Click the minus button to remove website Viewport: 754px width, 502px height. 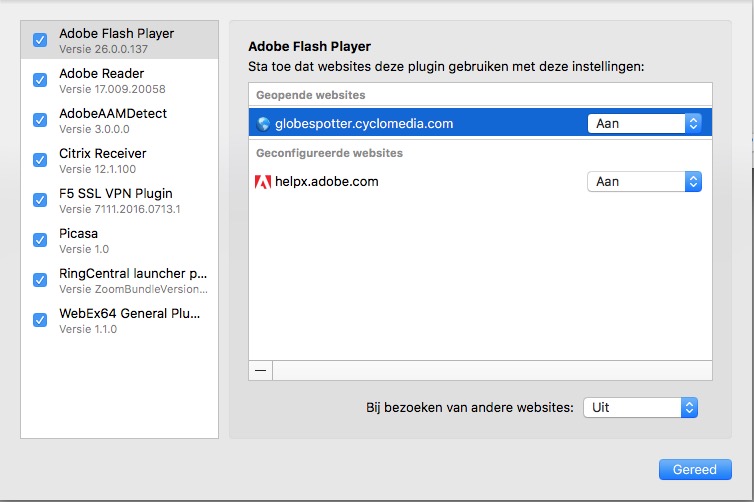(x=261, y=369)
